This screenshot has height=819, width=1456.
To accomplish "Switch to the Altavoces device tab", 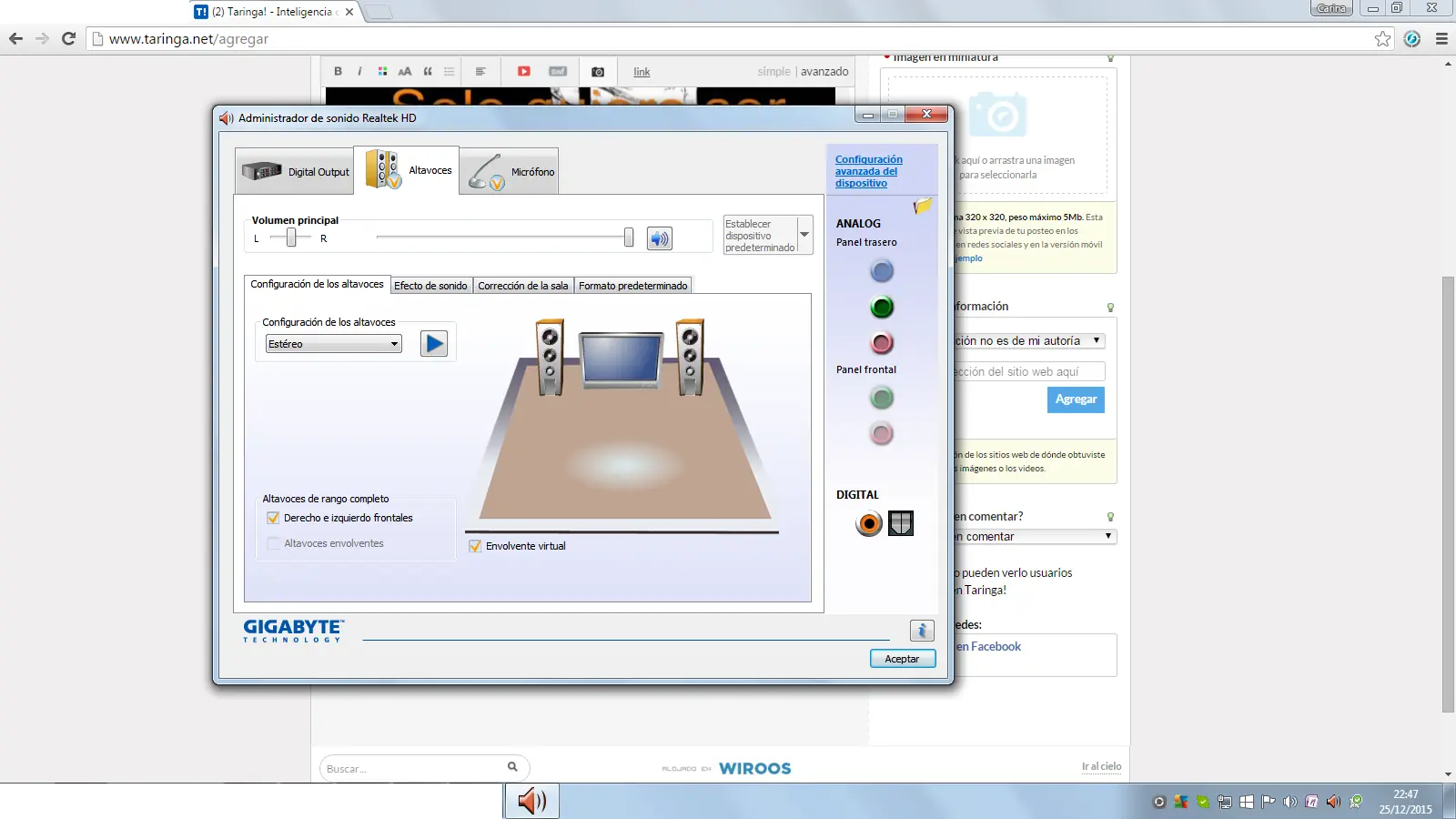I will pos(407,170).
